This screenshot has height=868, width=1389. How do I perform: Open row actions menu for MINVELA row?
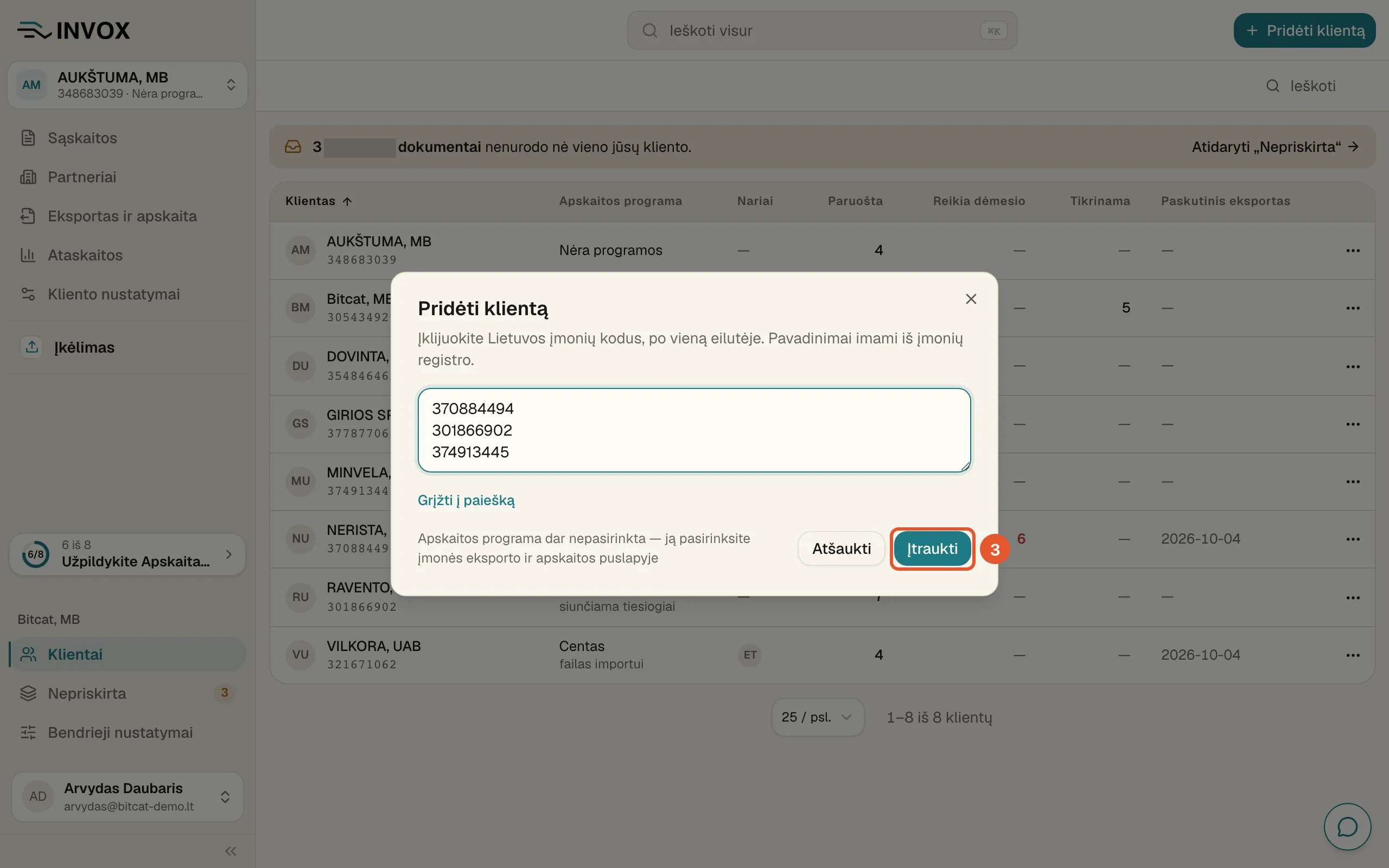coord(1353,481)
